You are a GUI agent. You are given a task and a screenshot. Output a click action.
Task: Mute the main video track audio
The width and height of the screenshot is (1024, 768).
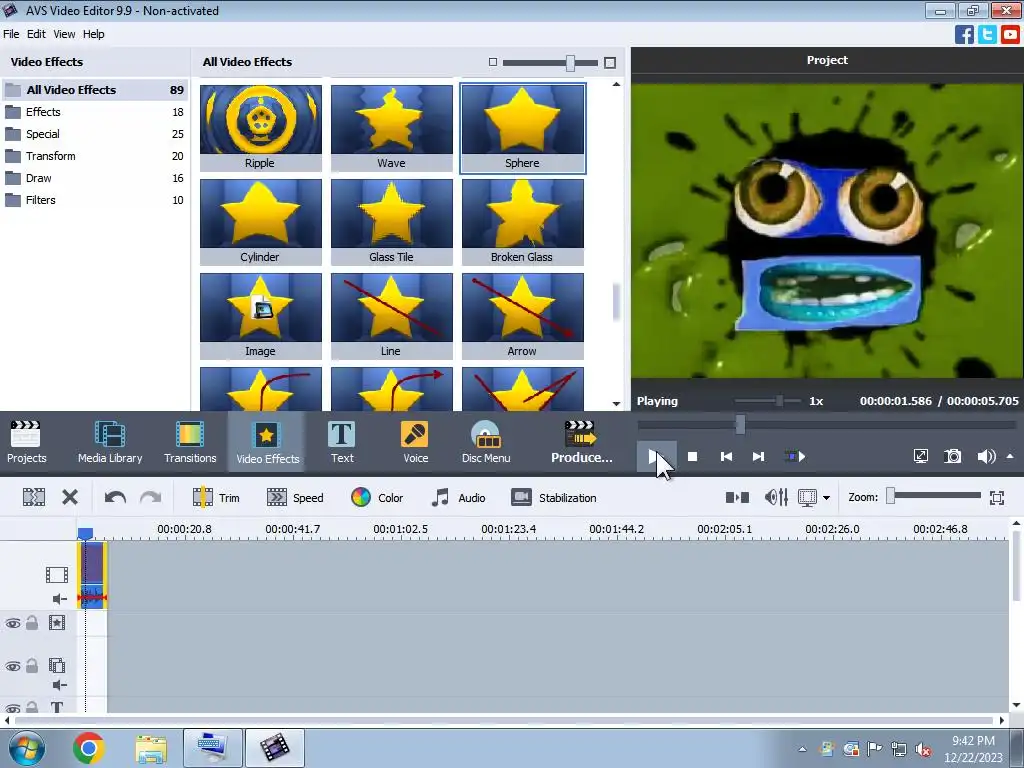tap(59, 599)
